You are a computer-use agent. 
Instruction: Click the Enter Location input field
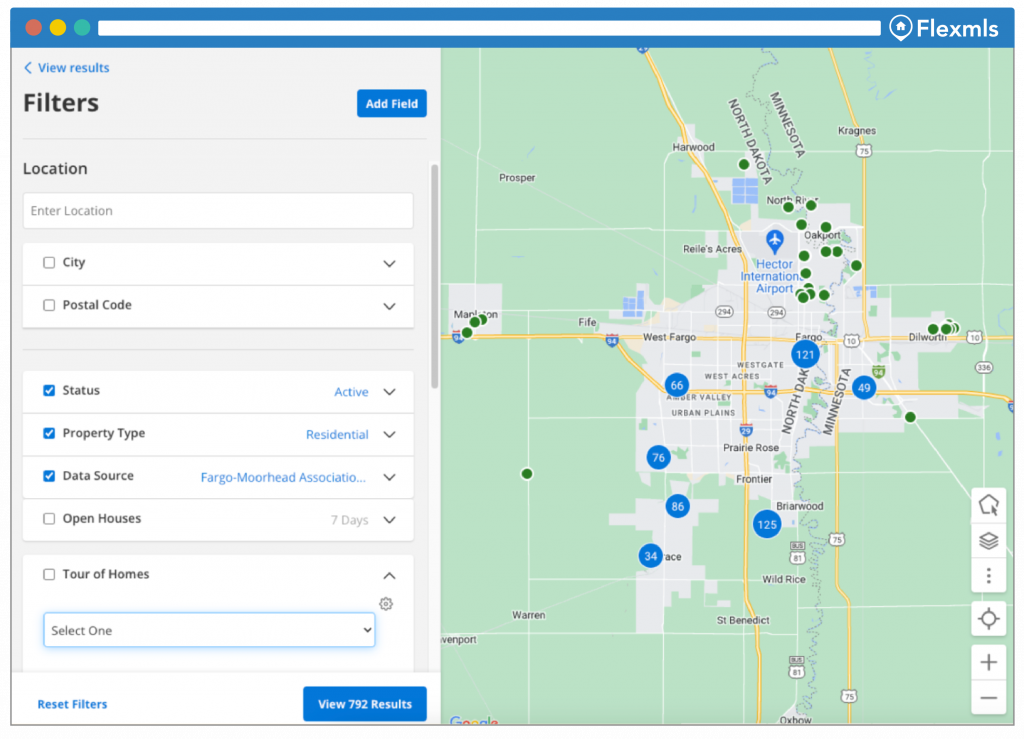(x=217, y=211)
